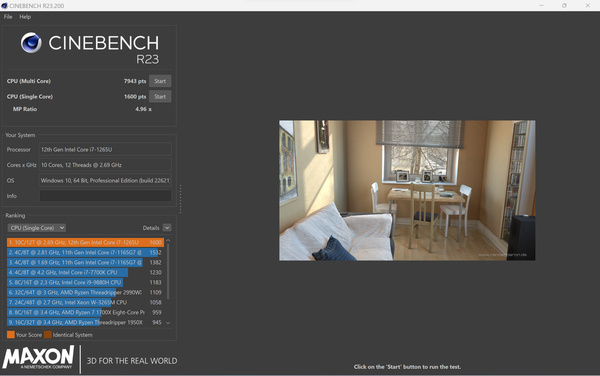Image resolution: width=600 pixels, height=376 pixels.
Task: Select the i7-1265U ranking entry in orange
Action: pos(85,242)
